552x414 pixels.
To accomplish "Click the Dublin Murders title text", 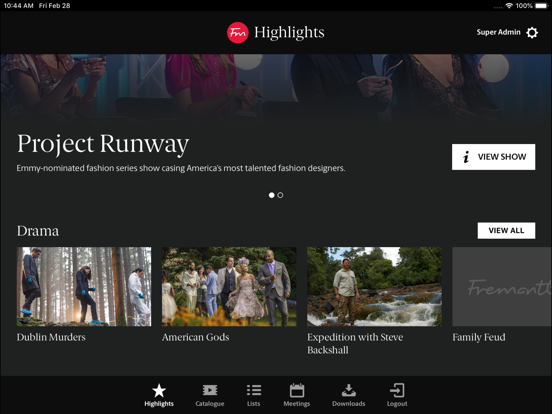I will 51,337.
